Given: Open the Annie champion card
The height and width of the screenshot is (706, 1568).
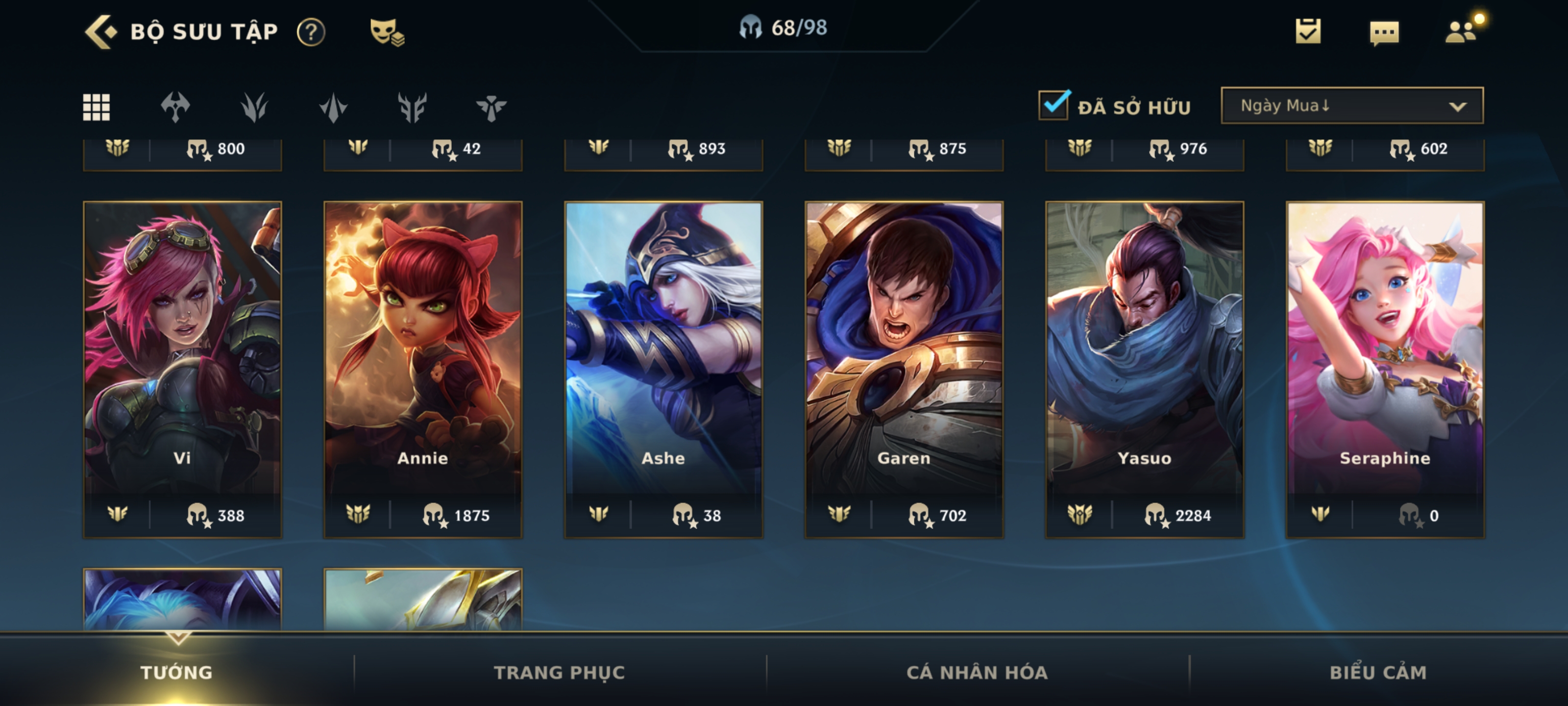Looking at the screenshot, I should coord(423,369).
